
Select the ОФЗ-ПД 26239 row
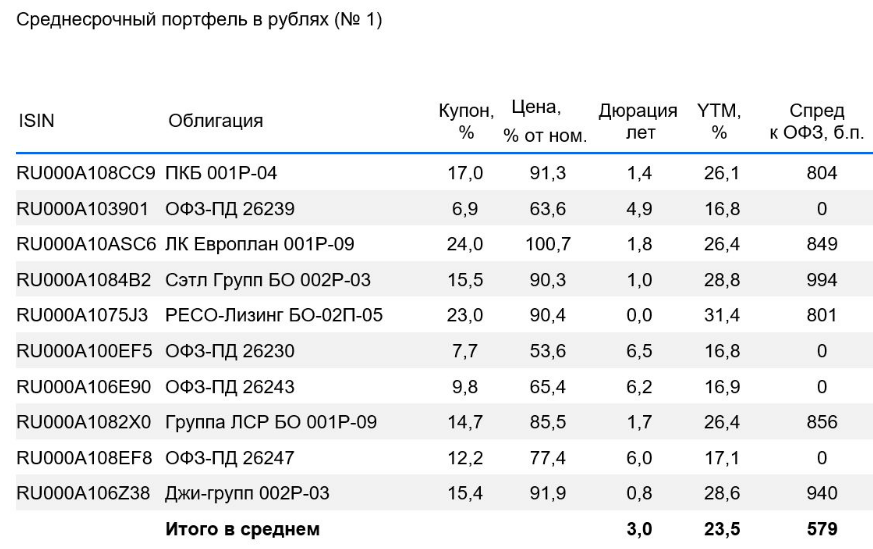(x=444, y=208)
